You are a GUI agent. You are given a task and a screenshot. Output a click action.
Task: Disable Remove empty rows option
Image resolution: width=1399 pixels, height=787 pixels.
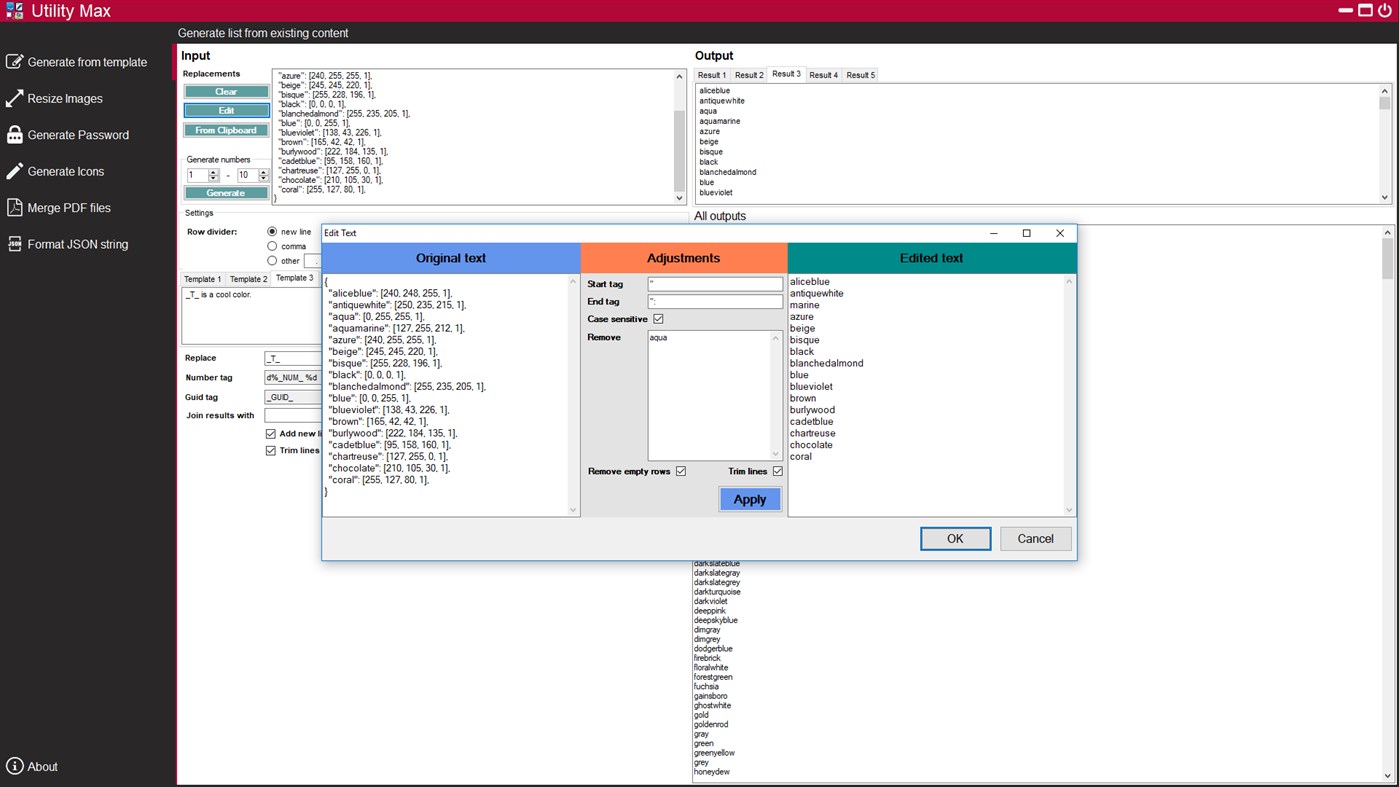click(x=681, y=470)
